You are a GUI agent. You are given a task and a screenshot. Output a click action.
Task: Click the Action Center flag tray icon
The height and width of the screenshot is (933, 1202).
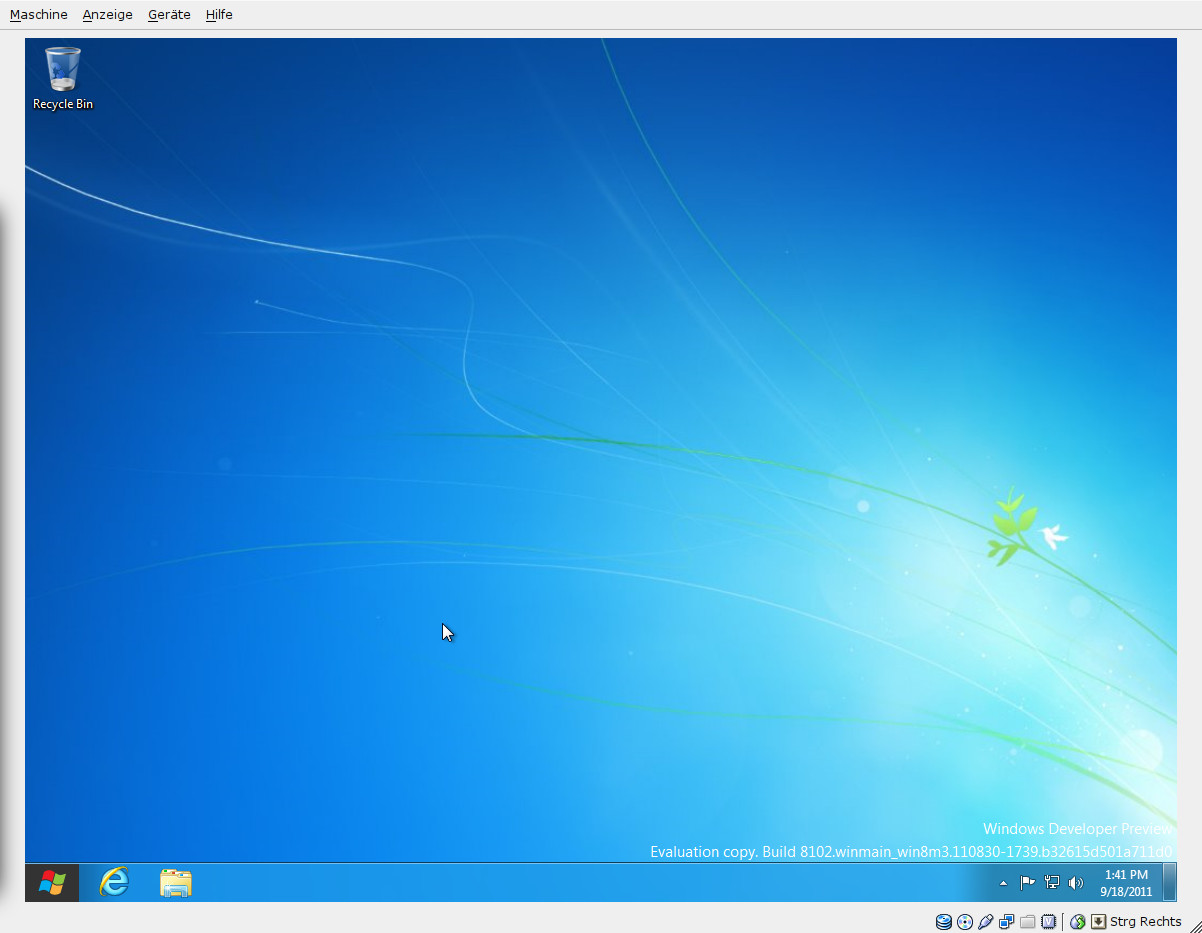[x=1027, y=882]
